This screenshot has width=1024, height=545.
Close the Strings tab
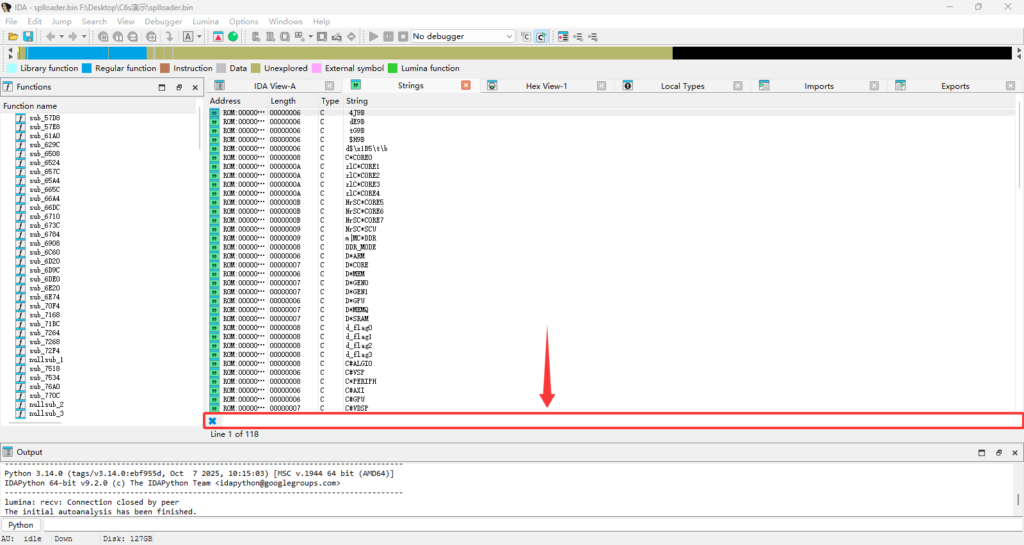(x=466, y=86)
